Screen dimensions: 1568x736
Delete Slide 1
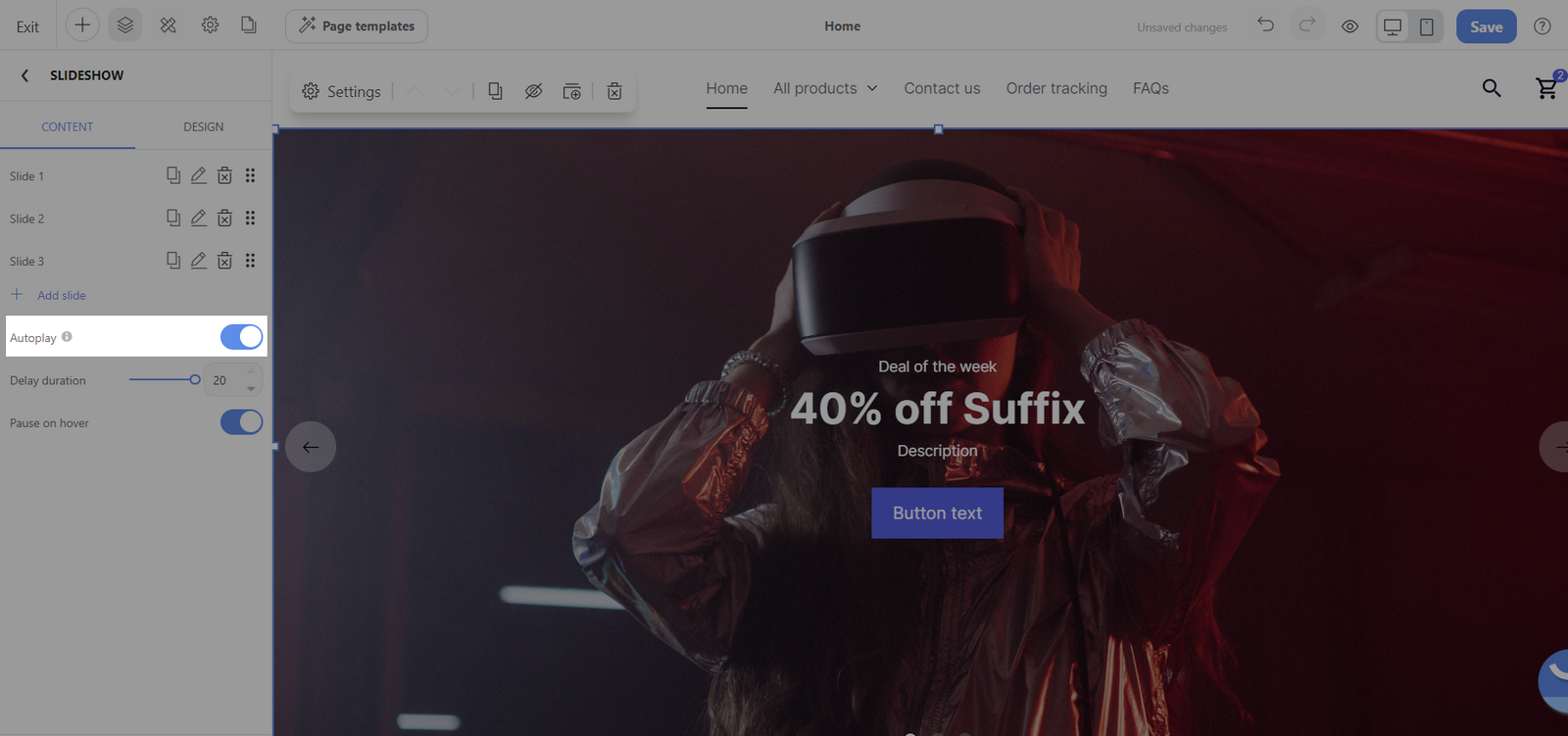(x=224, y=175)
